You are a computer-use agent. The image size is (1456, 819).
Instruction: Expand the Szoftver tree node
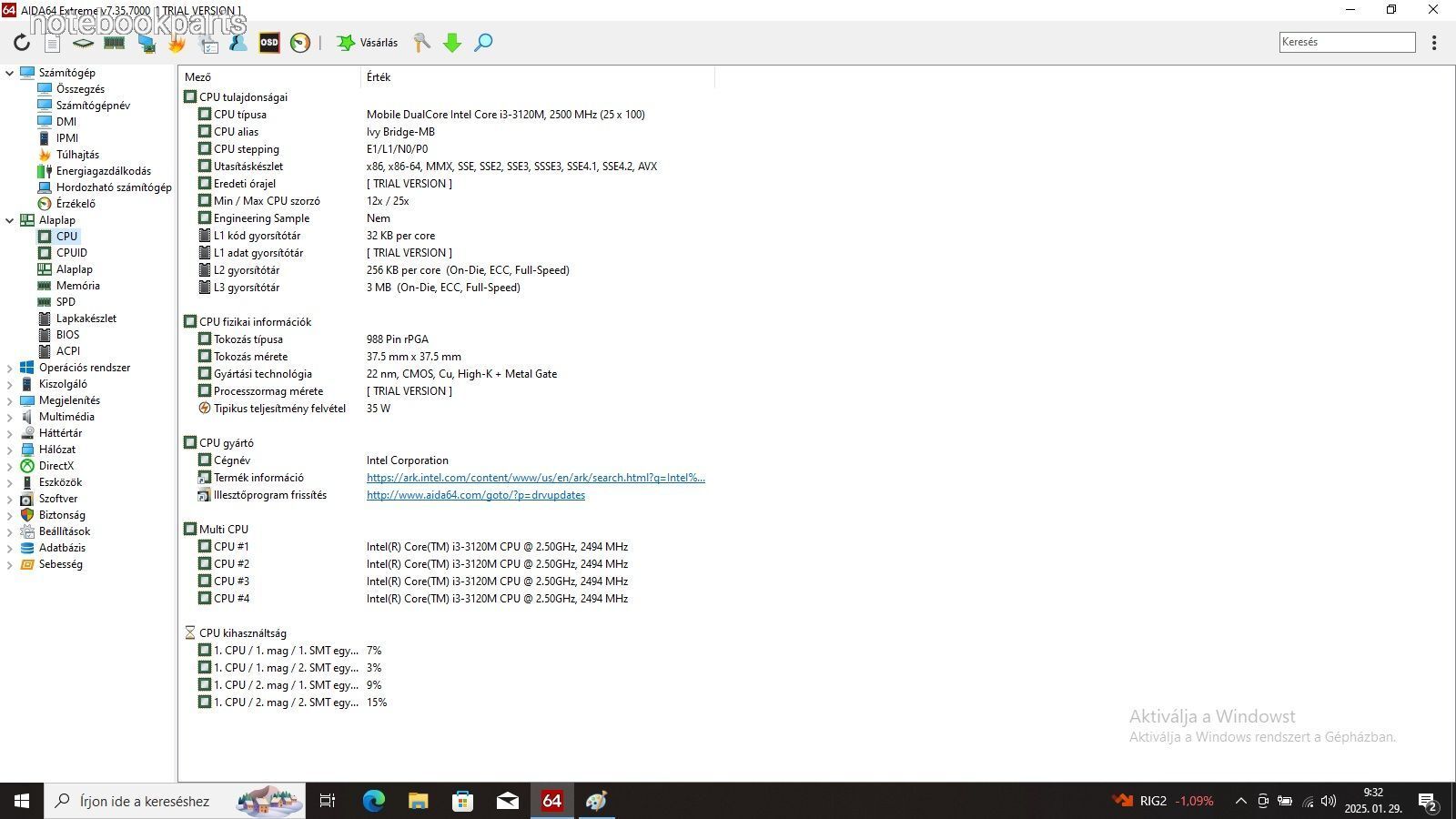10,499
